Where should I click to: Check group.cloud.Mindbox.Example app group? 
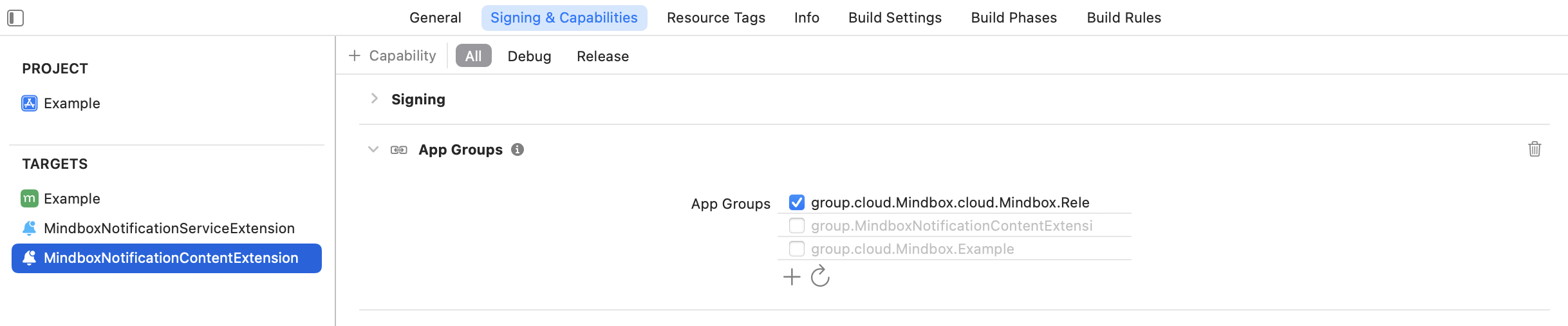click(x=797, y=249)
